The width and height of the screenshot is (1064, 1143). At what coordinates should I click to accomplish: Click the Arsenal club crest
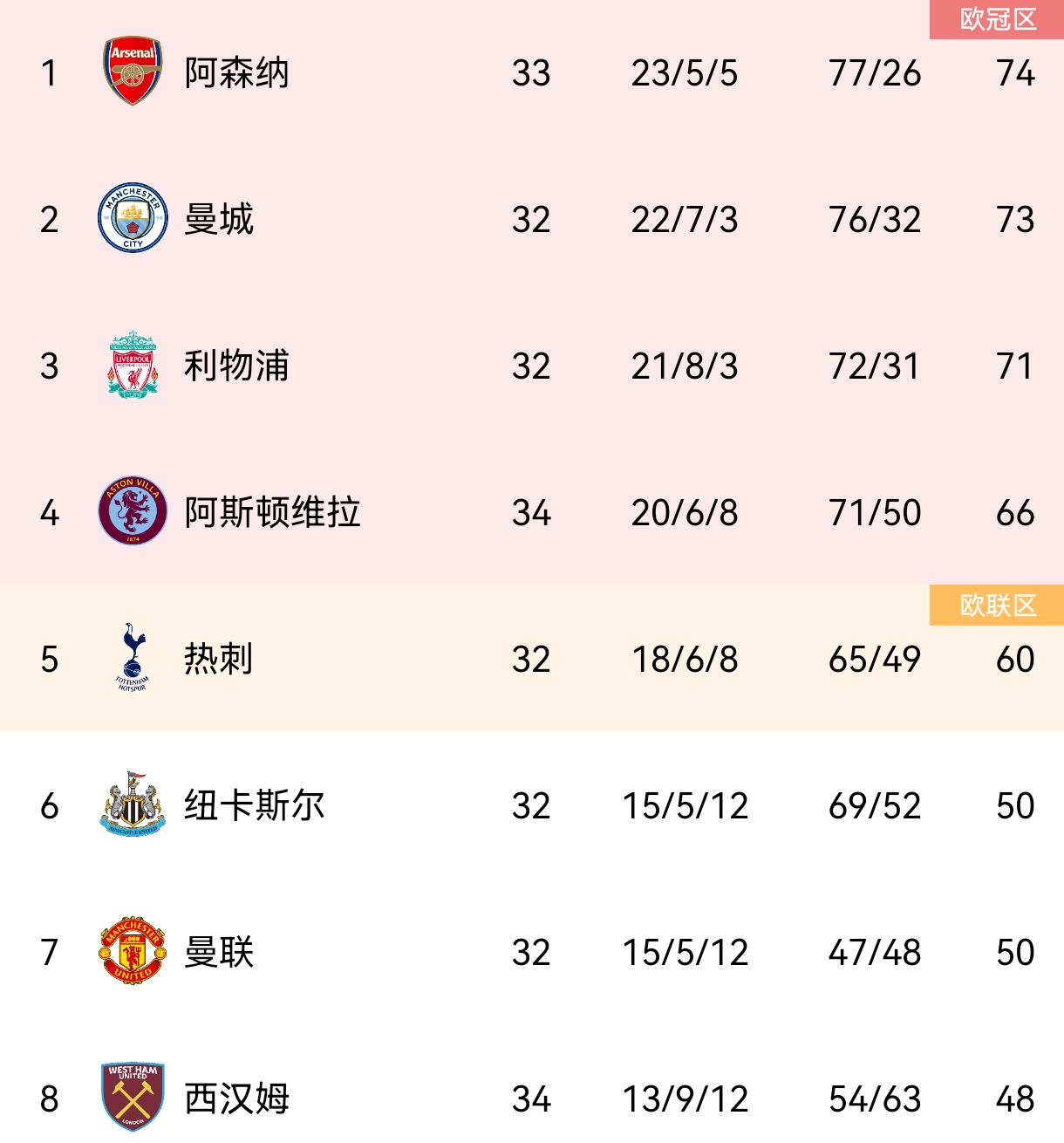pos(133,71)
